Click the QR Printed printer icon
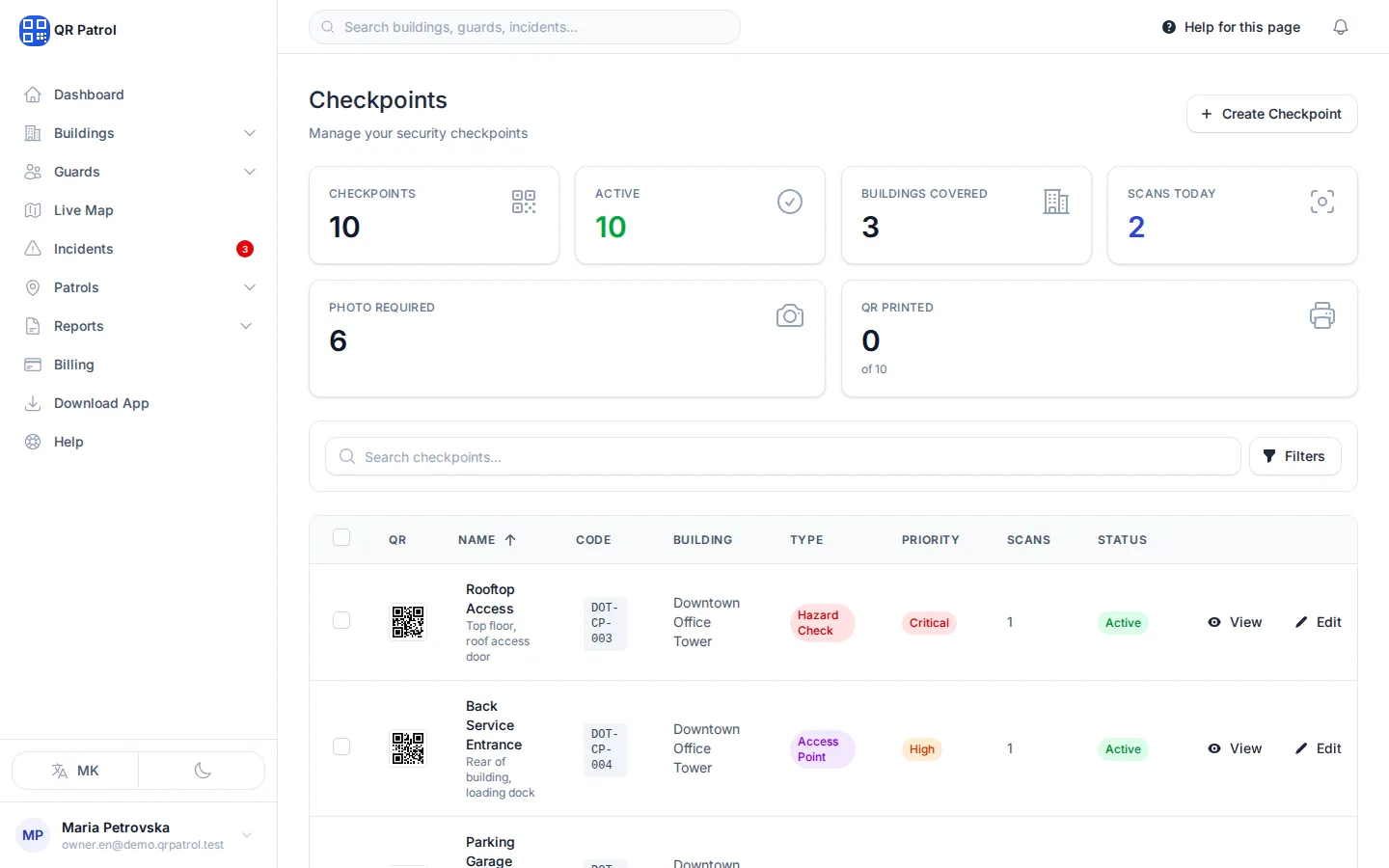This screenshot has width=1389, height=868. pyautogui.click(x=1322, y=315)
